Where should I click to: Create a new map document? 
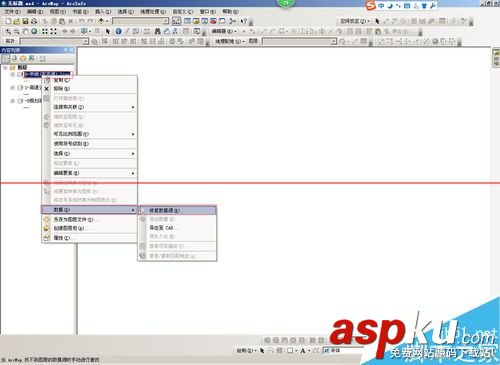tap(8, 21)
